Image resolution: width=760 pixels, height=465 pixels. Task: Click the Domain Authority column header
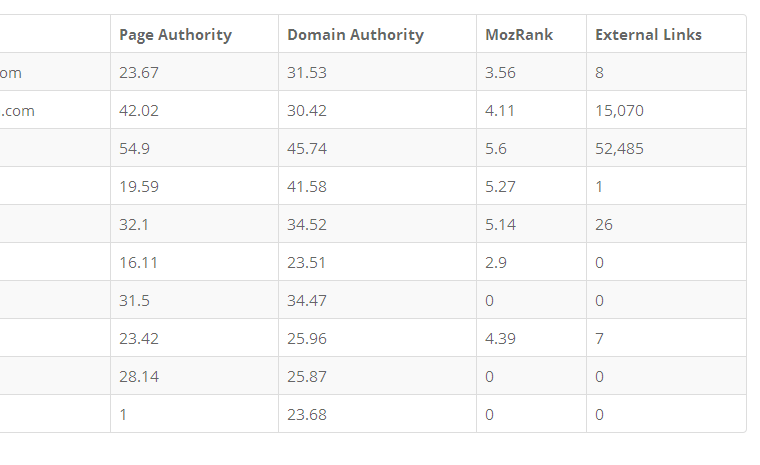coord(355,34)
